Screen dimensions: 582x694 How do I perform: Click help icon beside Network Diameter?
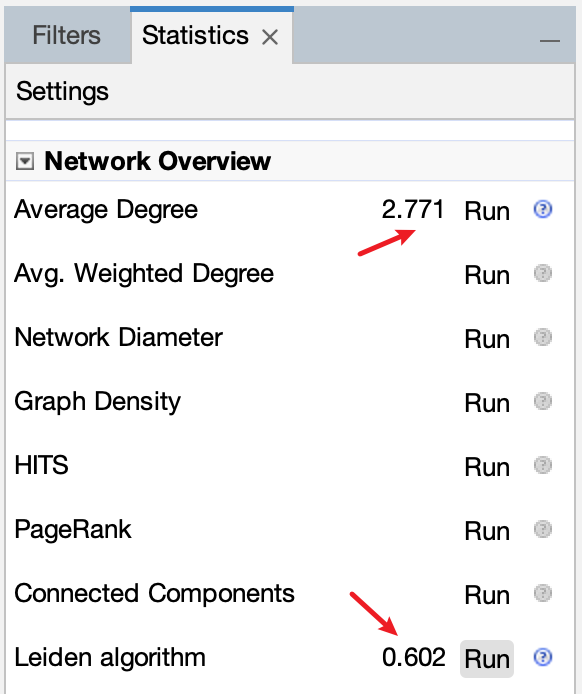543,337
